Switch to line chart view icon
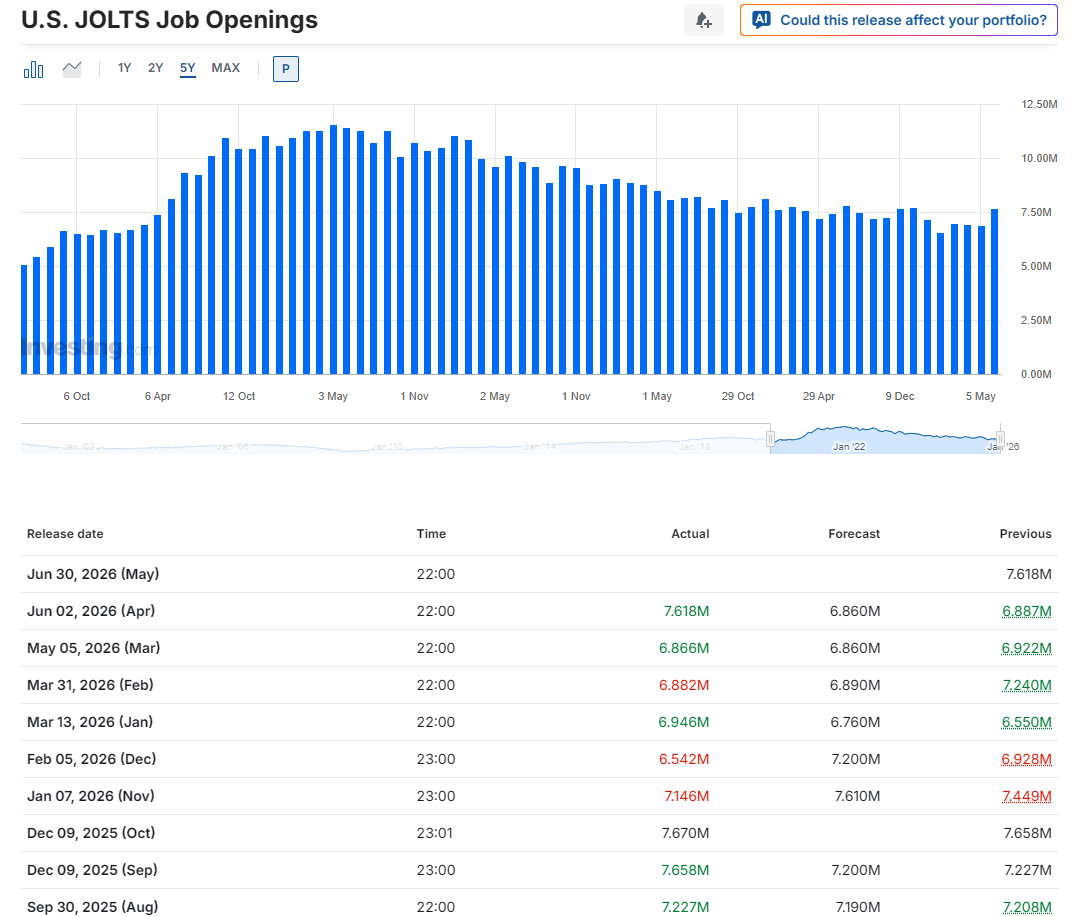This screenshot has height=917, width=1080. (x=72, y=69)
